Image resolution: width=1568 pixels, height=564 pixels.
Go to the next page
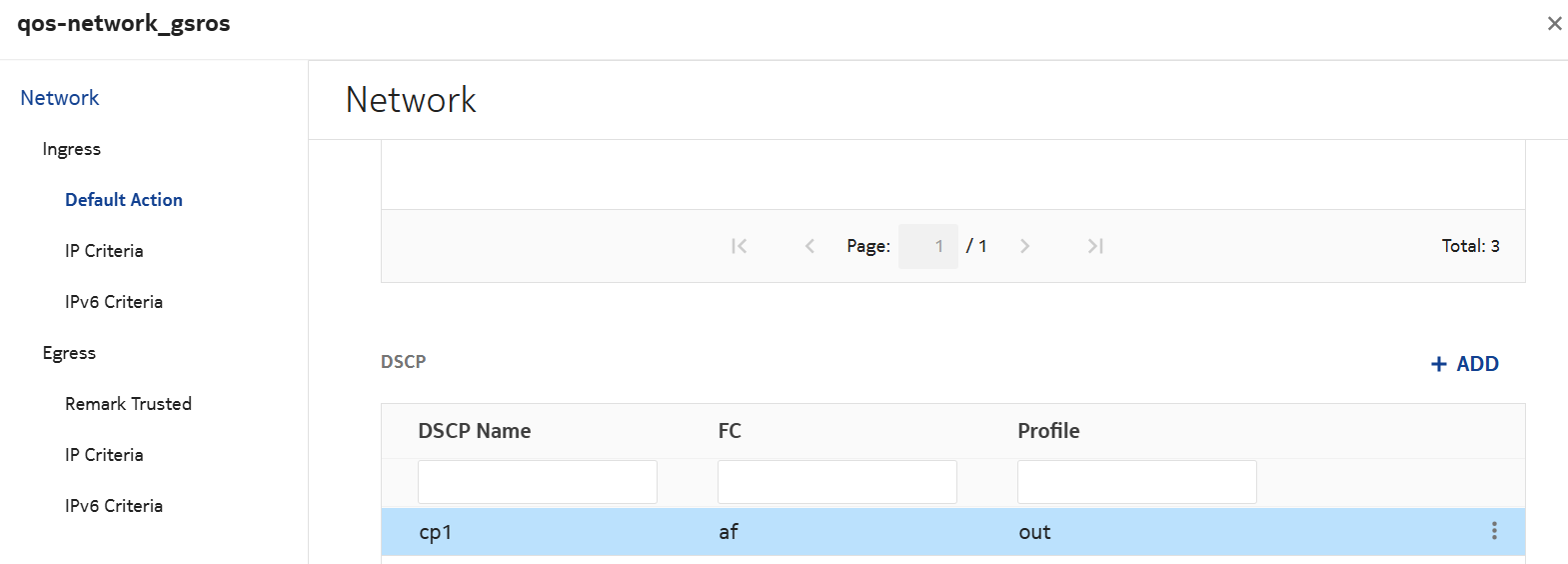pyautogui.click(x=1024, y=246)
